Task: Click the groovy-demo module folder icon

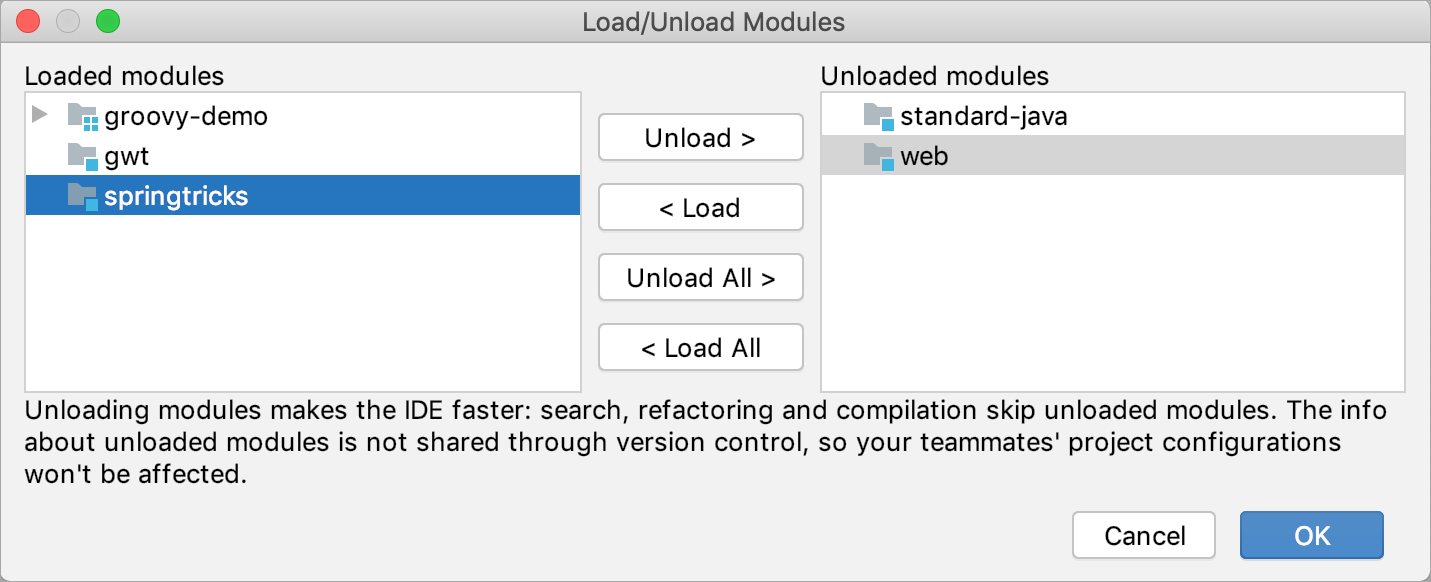Action: coord(83,117)
